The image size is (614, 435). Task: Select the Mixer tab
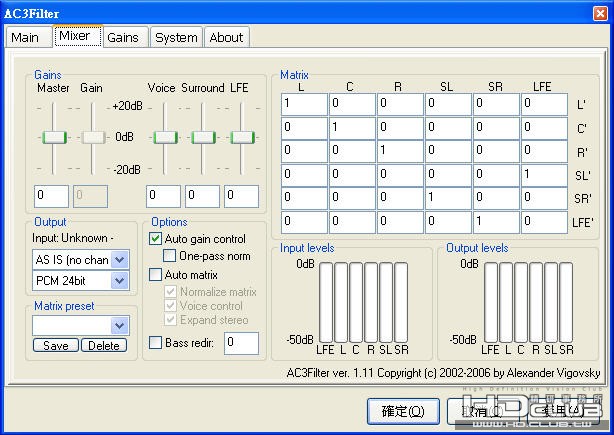click(77, 36)
